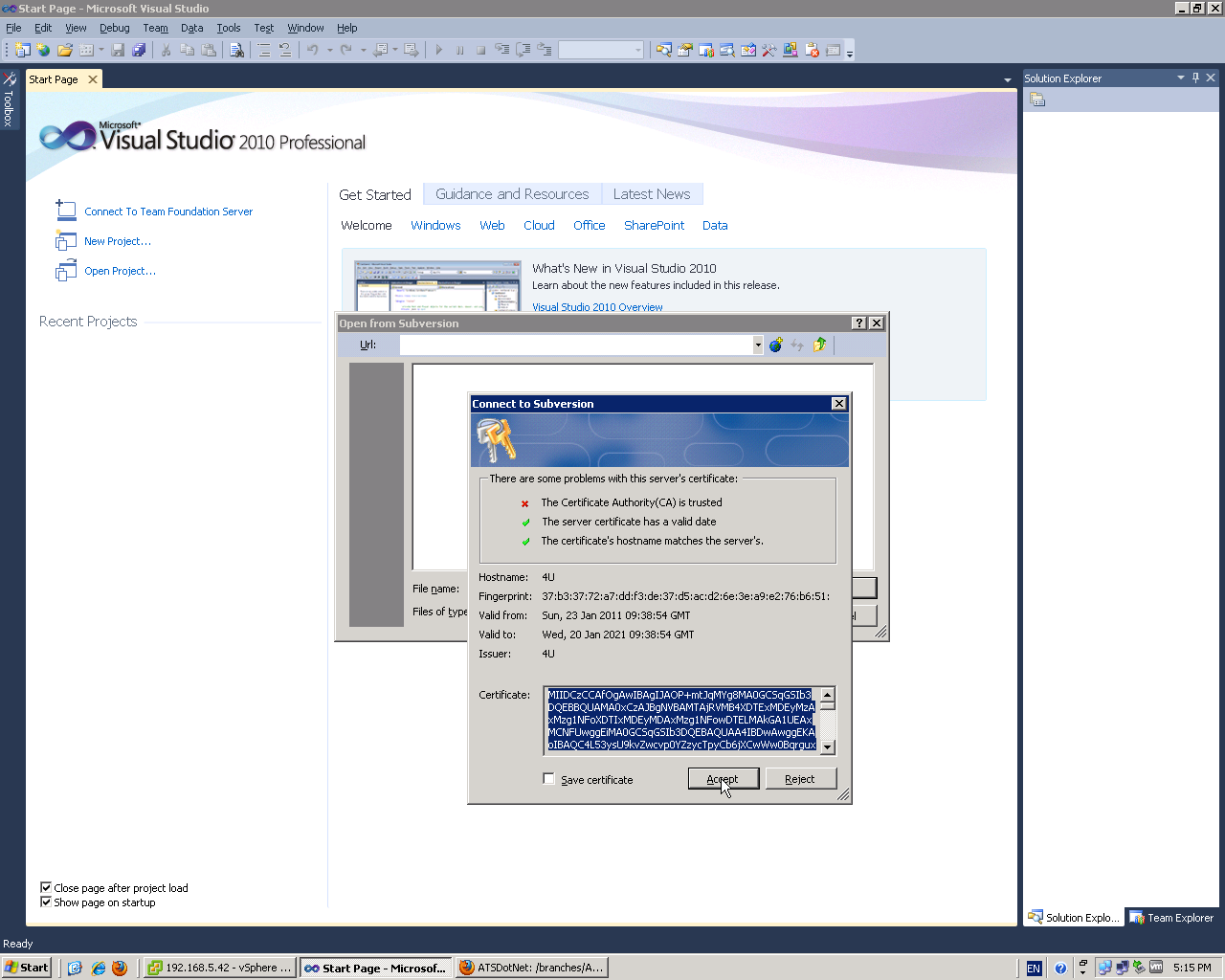Close the Connect to Subversion dialog

[x=839, y=404]
